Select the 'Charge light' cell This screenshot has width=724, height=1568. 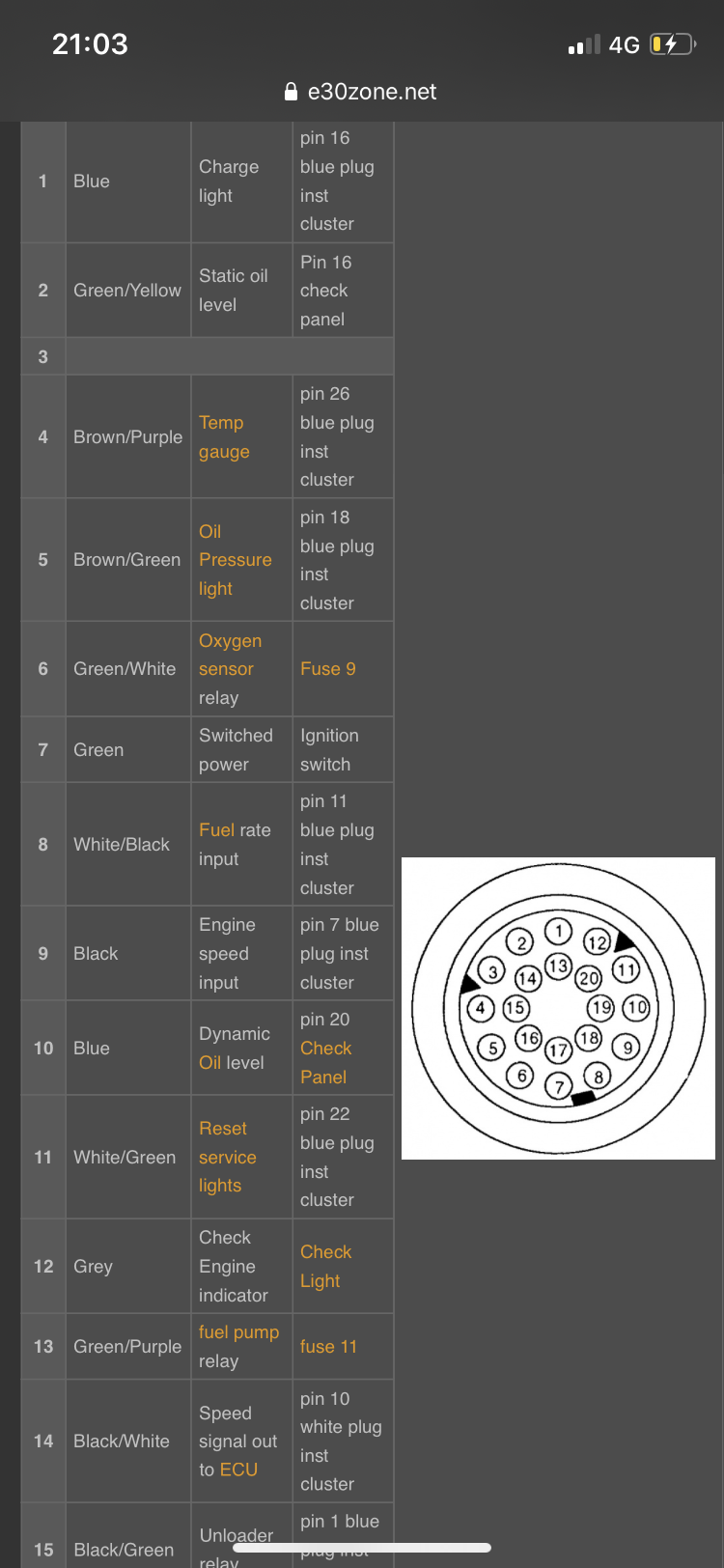[x=241, y=182]
